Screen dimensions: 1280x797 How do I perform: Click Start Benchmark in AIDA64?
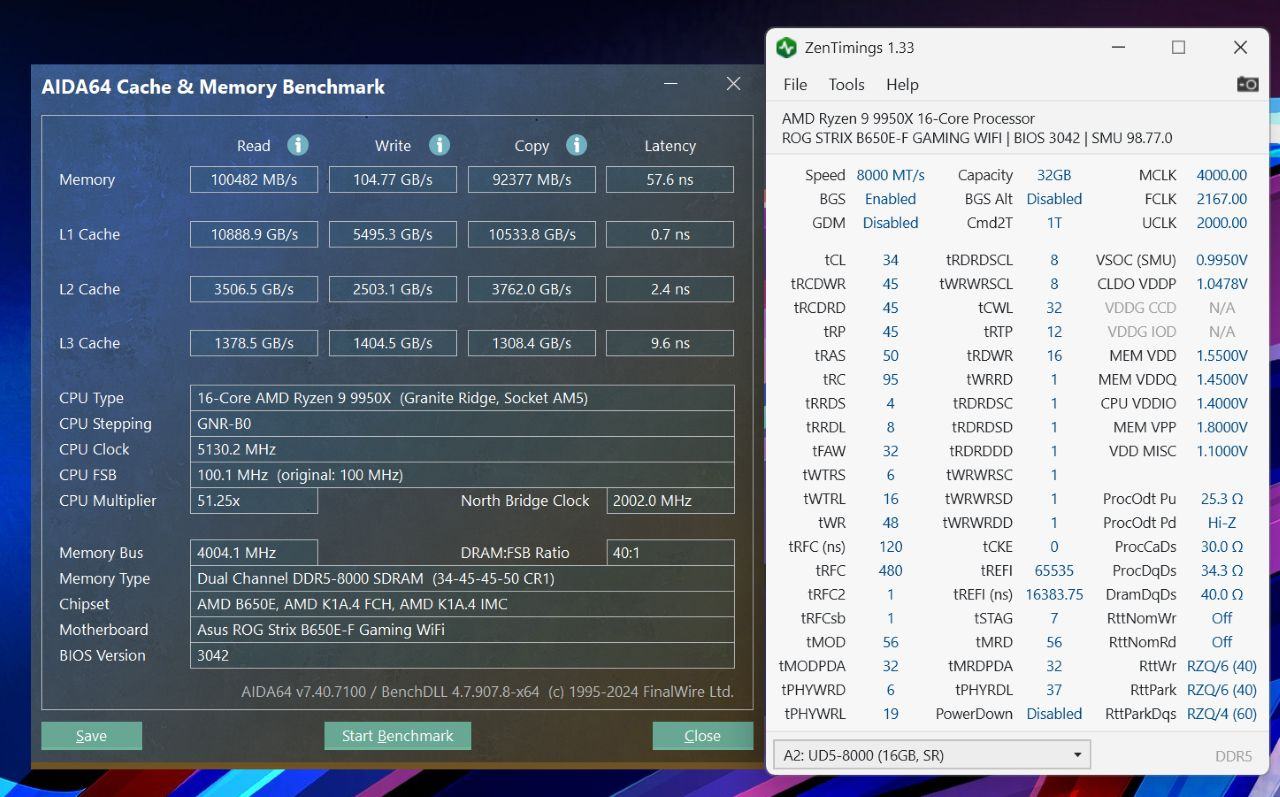[397, 736]
